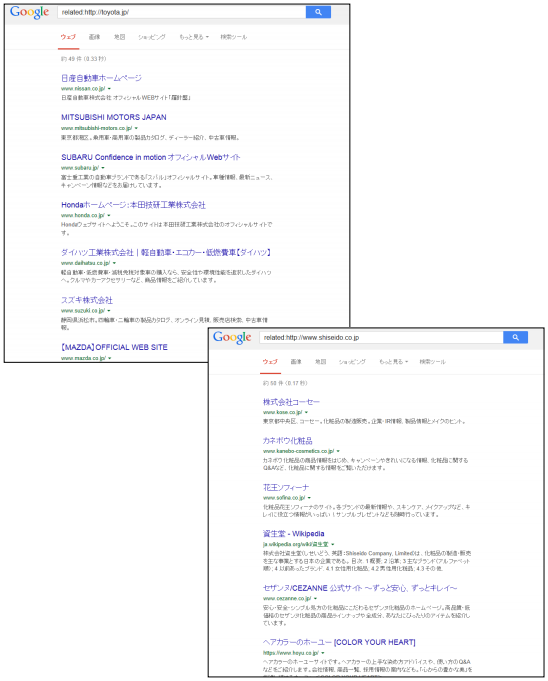Viewport: 548px width, 681px height.
Task: Expand the arrow next to www.cezanne.co.jp
Action: coord(315,598)
